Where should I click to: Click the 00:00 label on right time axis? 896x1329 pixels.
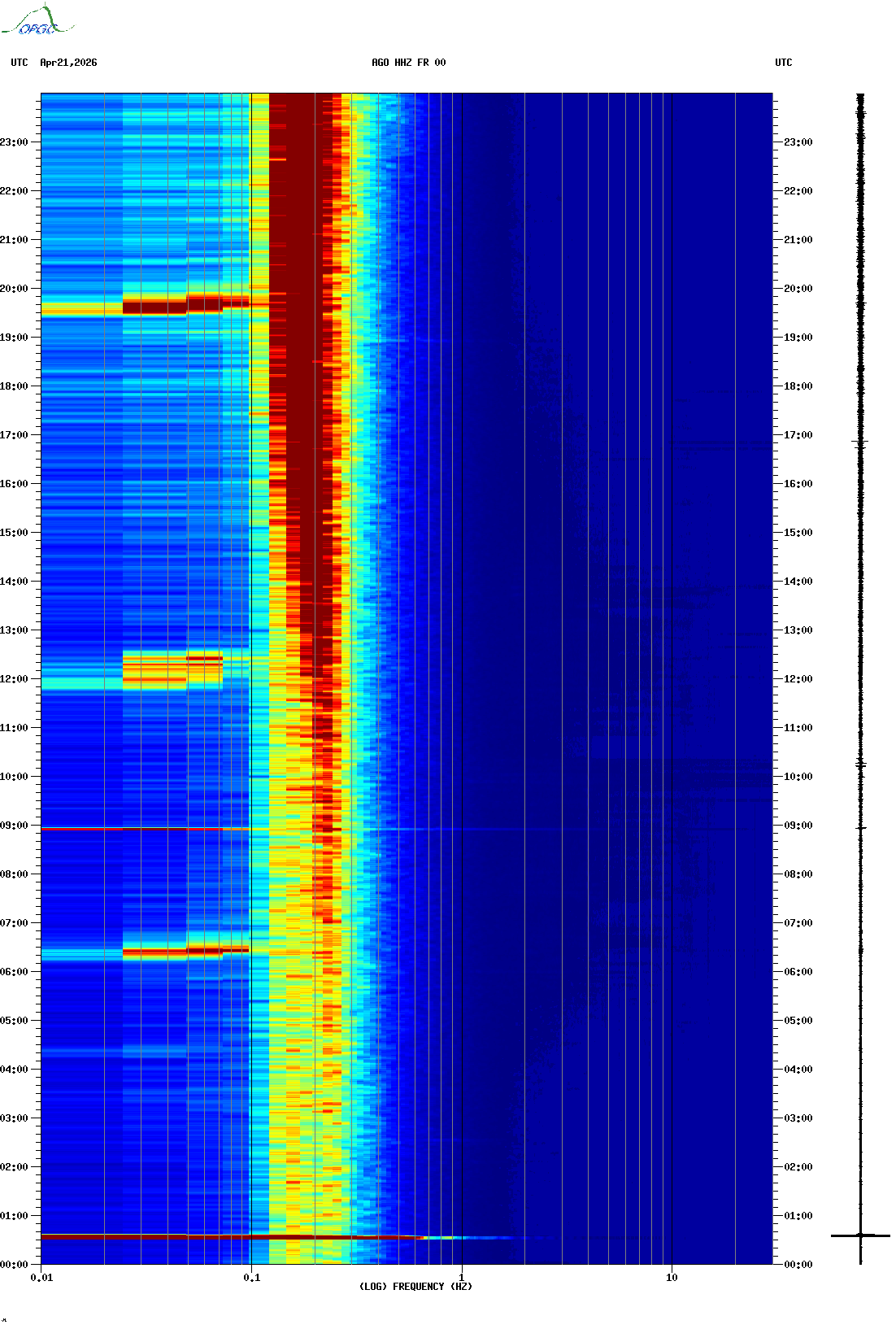pos(798,1265)
